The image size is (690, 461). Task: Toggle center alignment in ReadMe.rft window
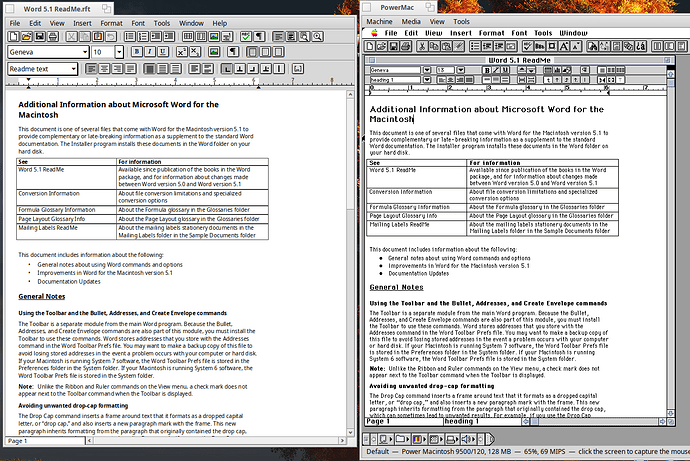104,69
